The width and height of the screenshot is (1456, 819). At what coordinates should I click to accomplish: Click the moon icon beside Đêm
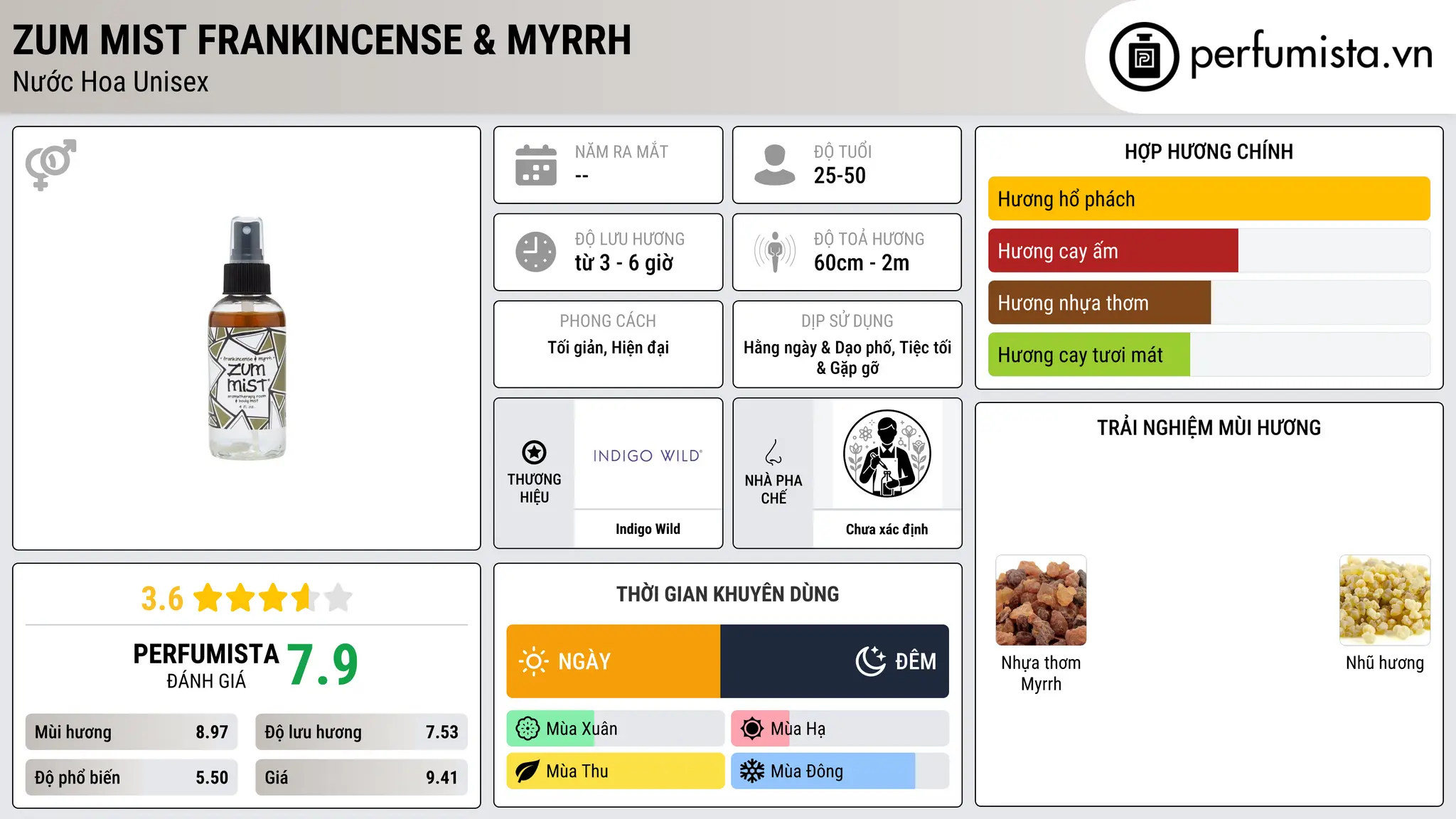[x=871, y=661]
